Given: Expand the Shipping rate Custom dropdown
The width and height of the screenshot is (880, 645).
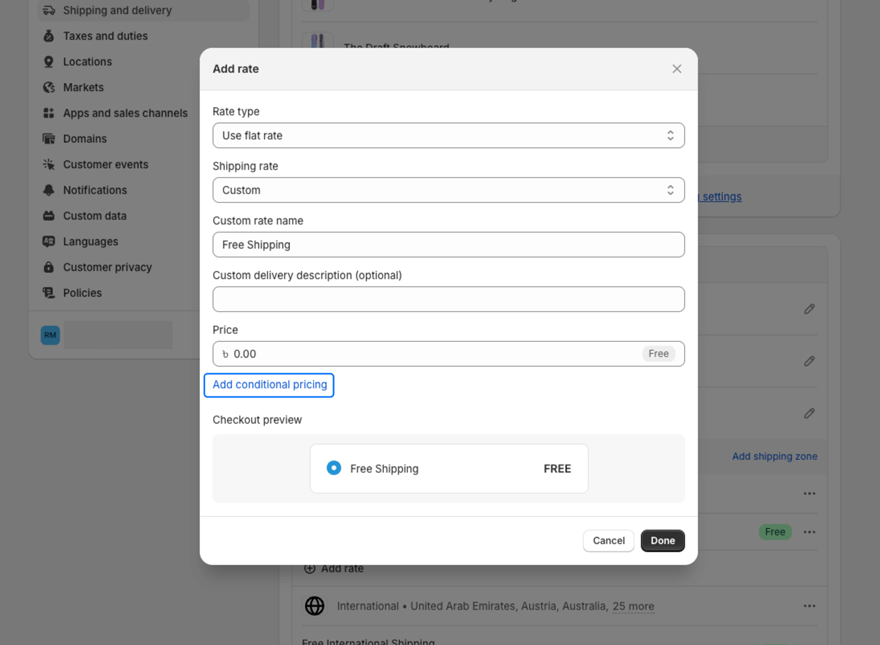Looking at the screenshot, I should pos(448,190).
